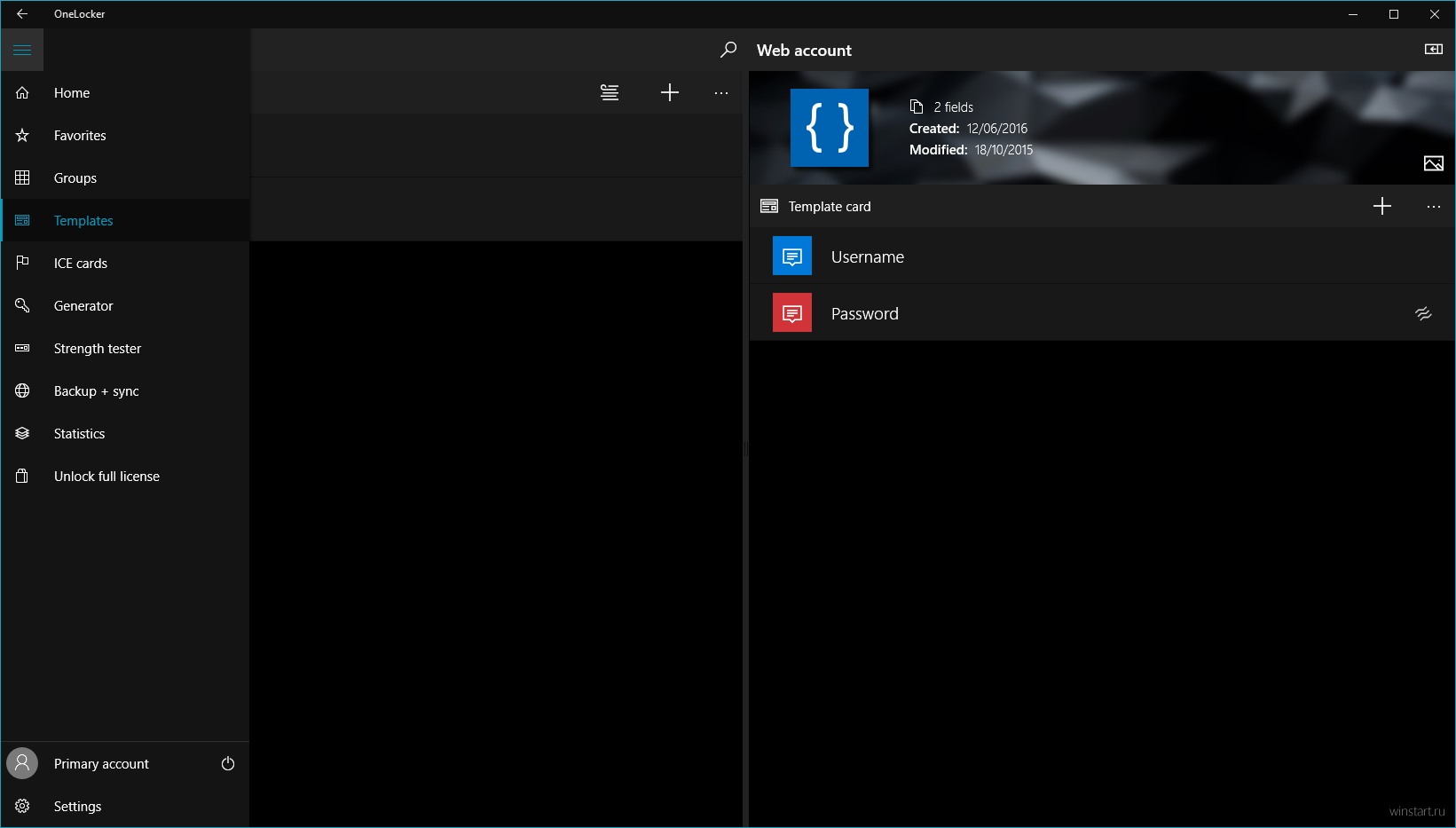Click the Favorites star icon
Viewport: 1456px width, 828px height.
22,135
